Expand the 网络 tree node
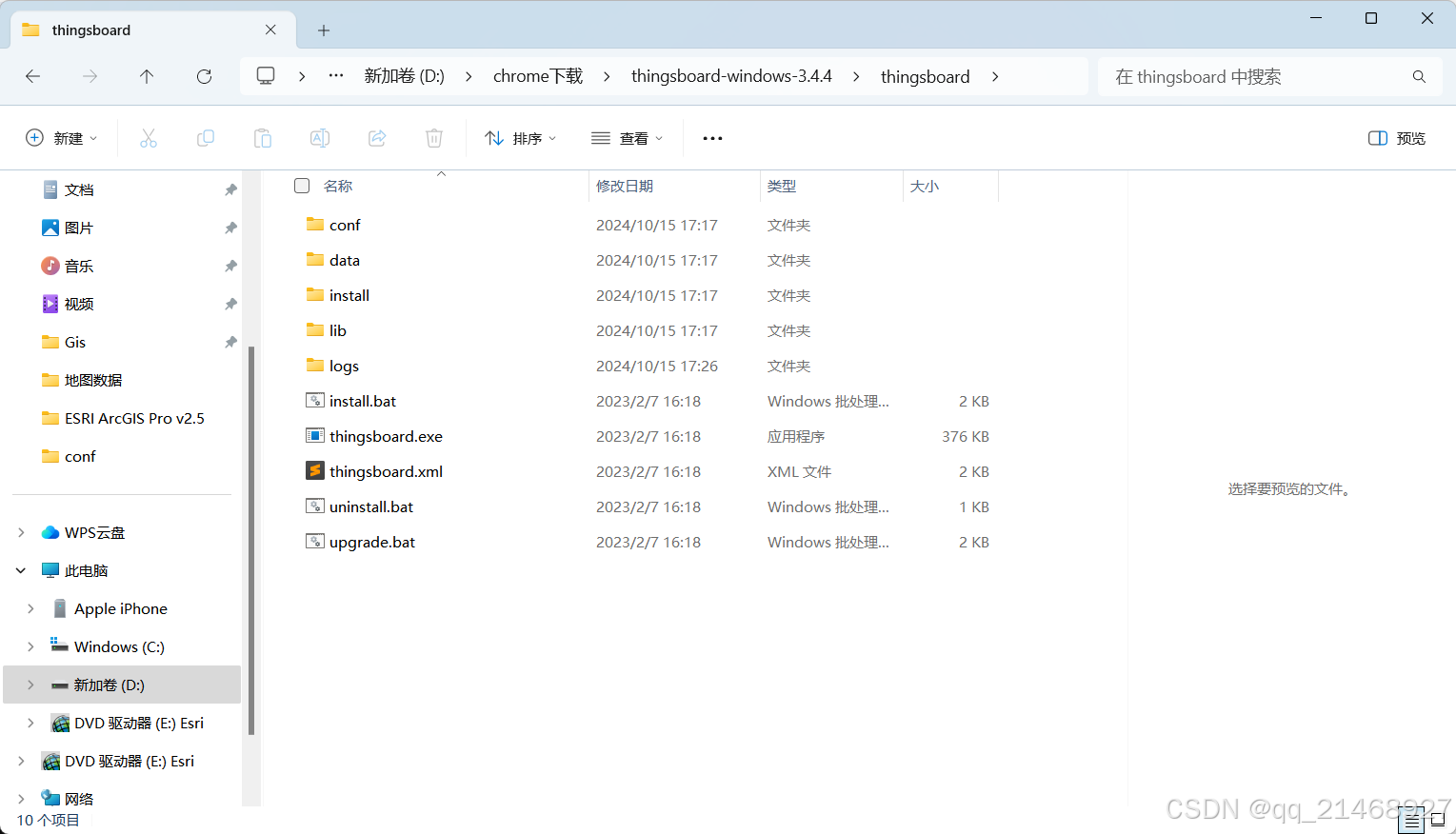This screenshot has height=834, width=1456. (x=21, y=799)
